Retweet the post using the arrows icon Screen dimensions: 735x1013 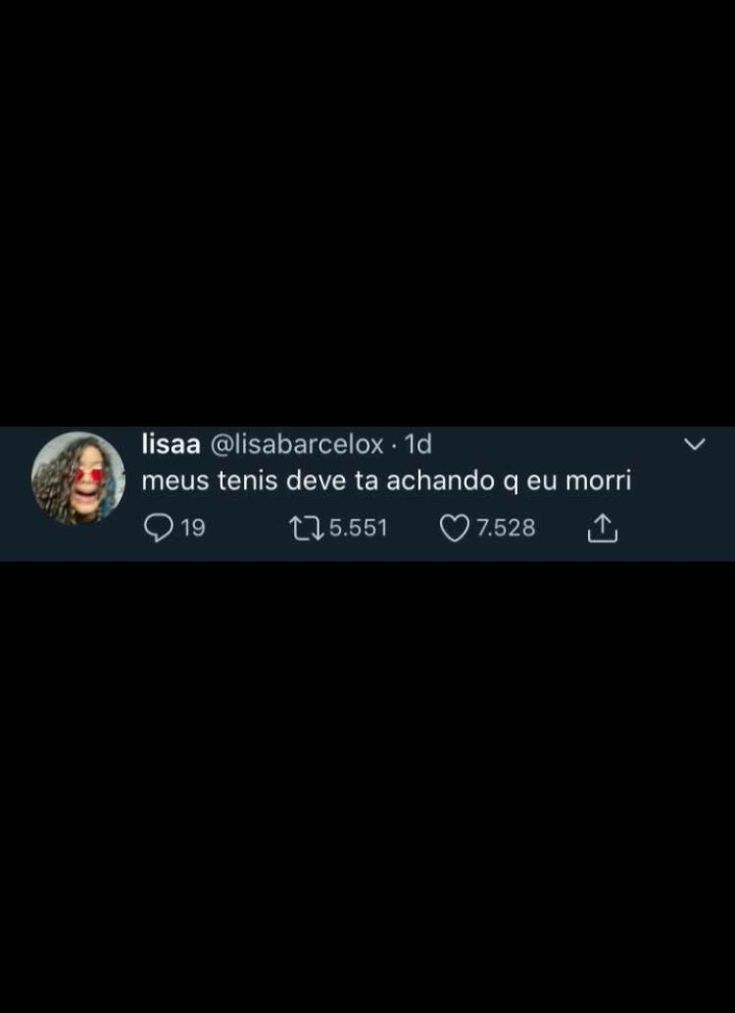307,528
